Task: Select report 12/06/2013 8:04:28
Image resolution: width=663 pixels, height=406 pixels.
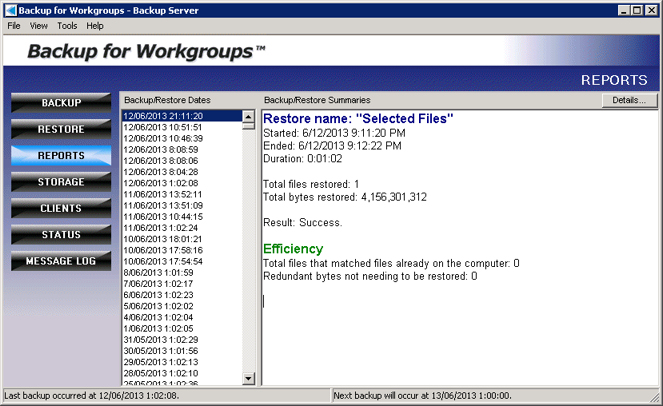Action: click(182, 172)
